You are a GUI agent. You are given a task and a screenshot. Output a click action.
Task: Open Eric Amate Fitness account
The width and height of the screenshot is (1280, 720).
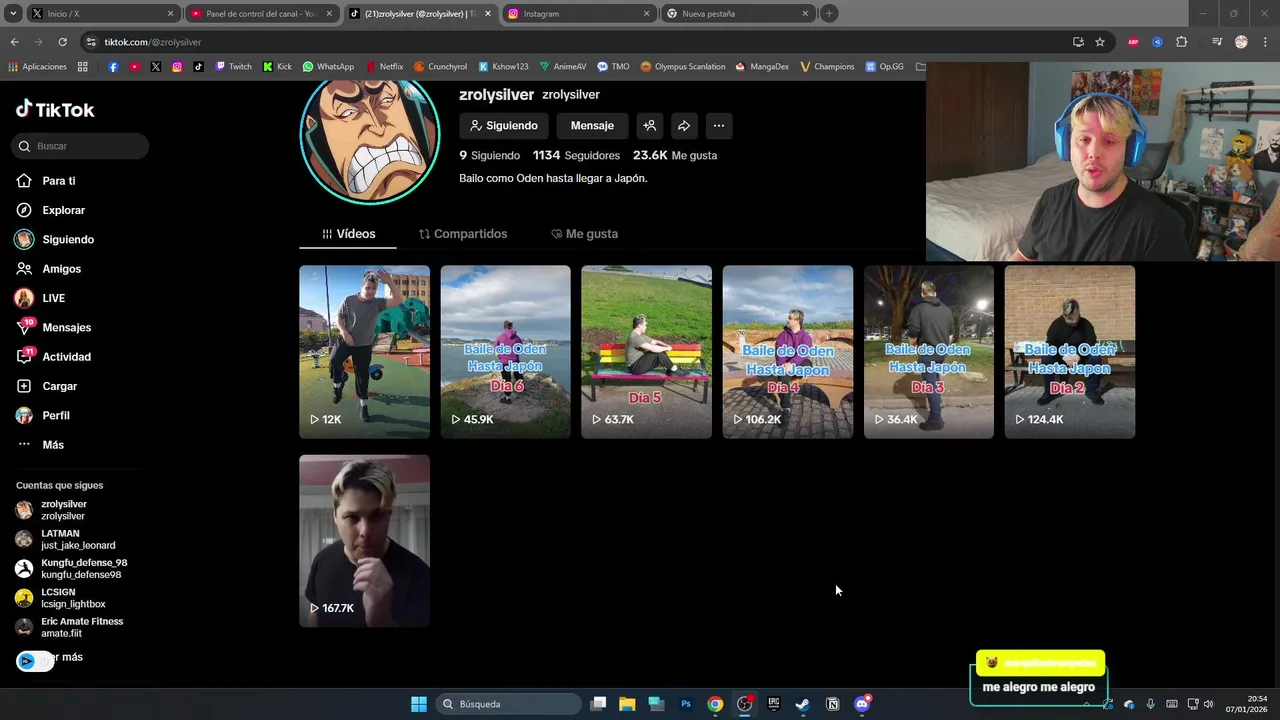pos(70,627)
